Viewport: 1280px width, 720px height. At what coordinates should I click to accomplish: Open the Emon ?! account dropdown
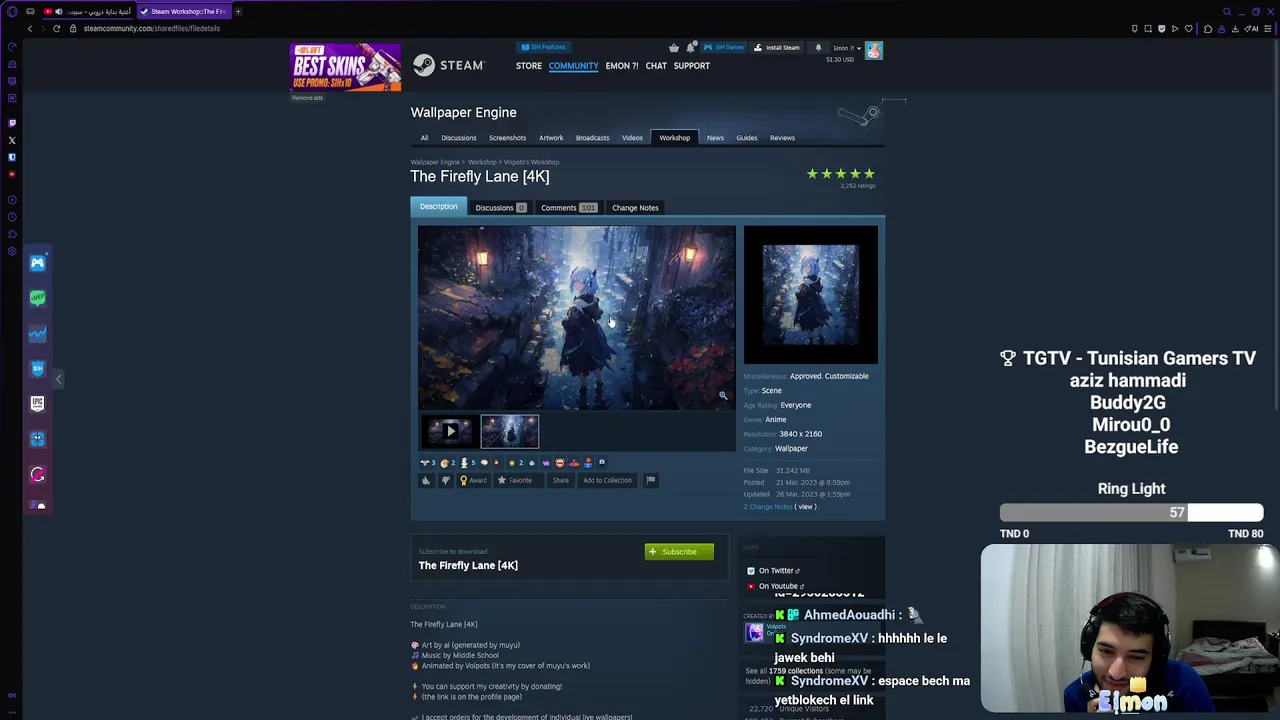(847, 48)
